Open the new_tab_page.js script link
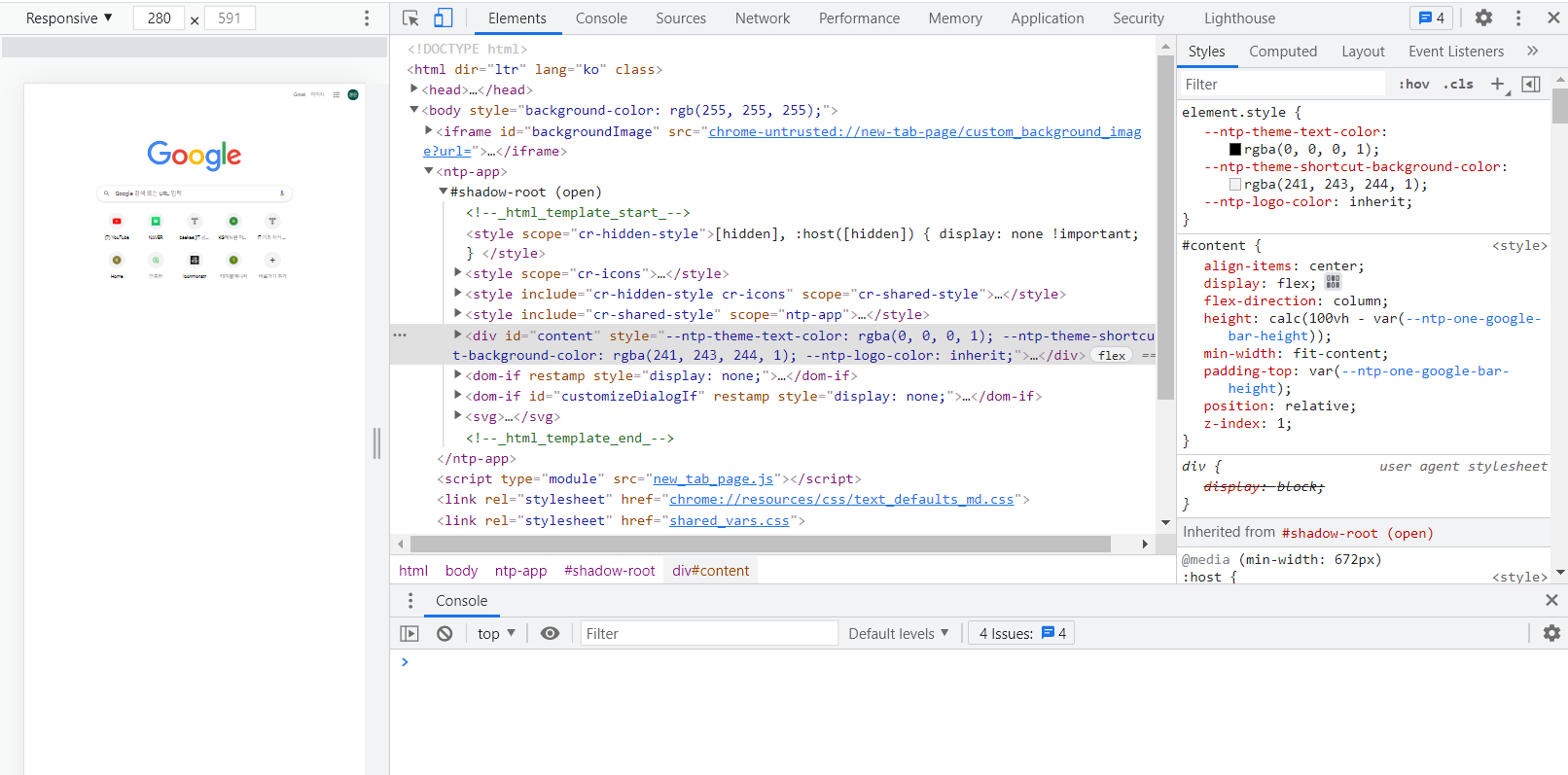This screenshot has width=1568, height=775. (x=713, y=478)
